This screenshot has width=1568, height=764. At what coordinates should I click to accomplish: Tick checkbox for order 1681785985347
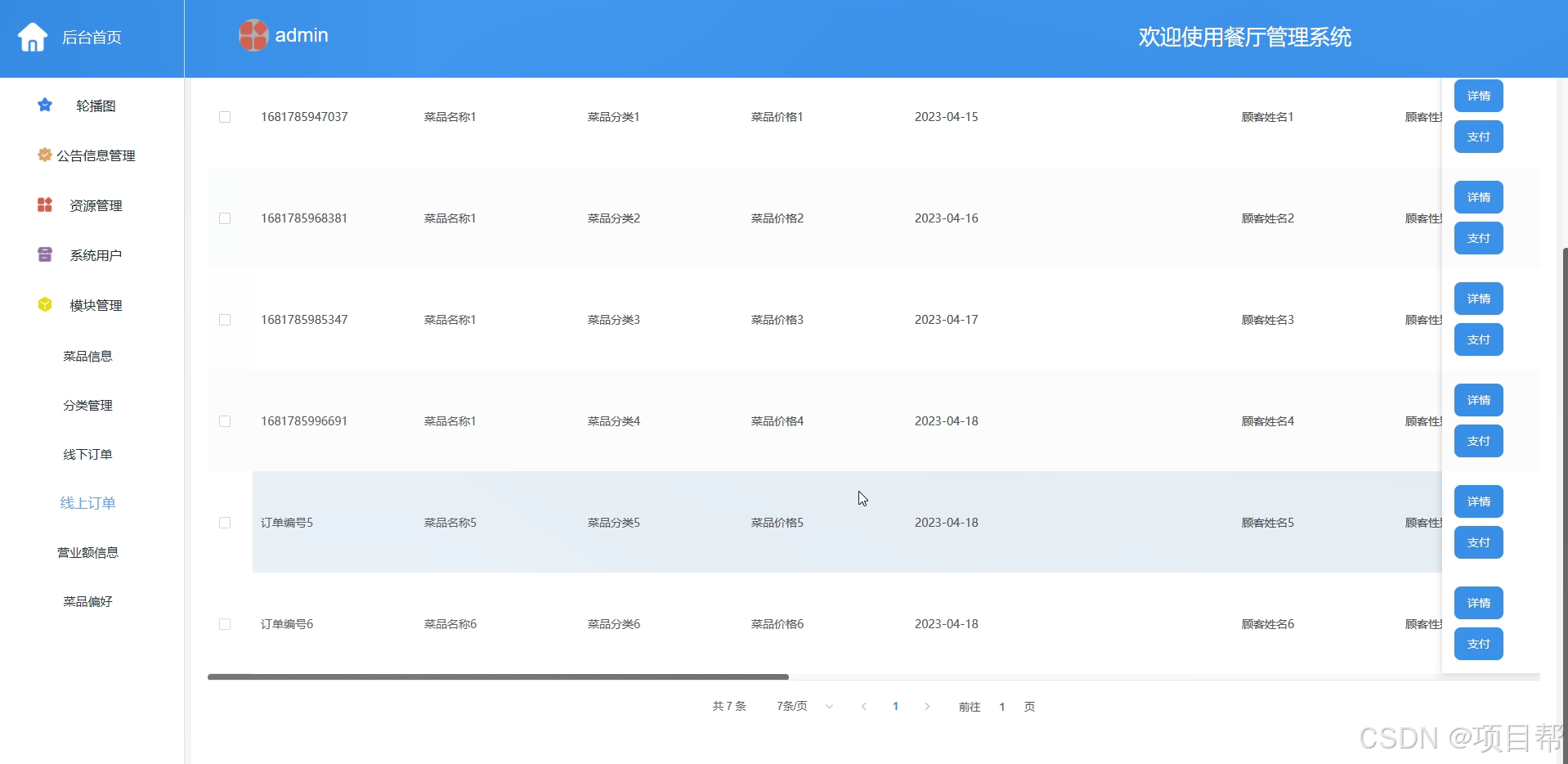(225, 320)
